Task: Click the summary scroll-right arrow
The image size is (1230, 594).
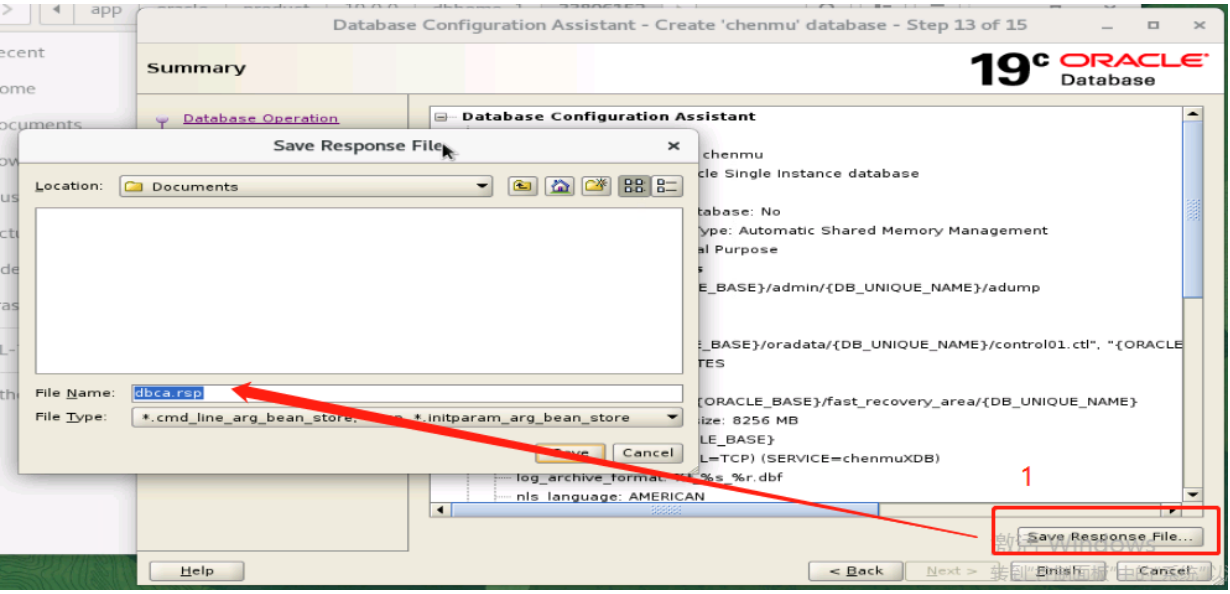Action: point(1174,510)
